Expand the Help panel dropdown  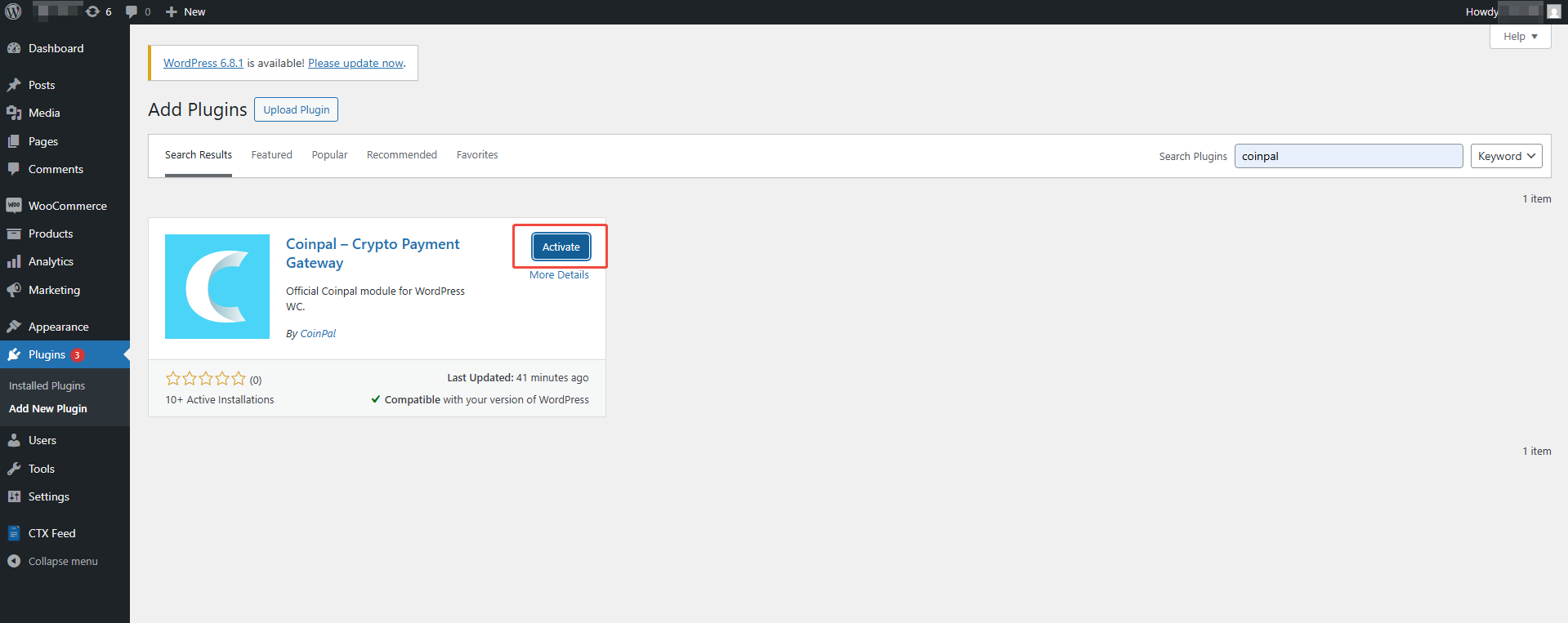[1520, 37]
